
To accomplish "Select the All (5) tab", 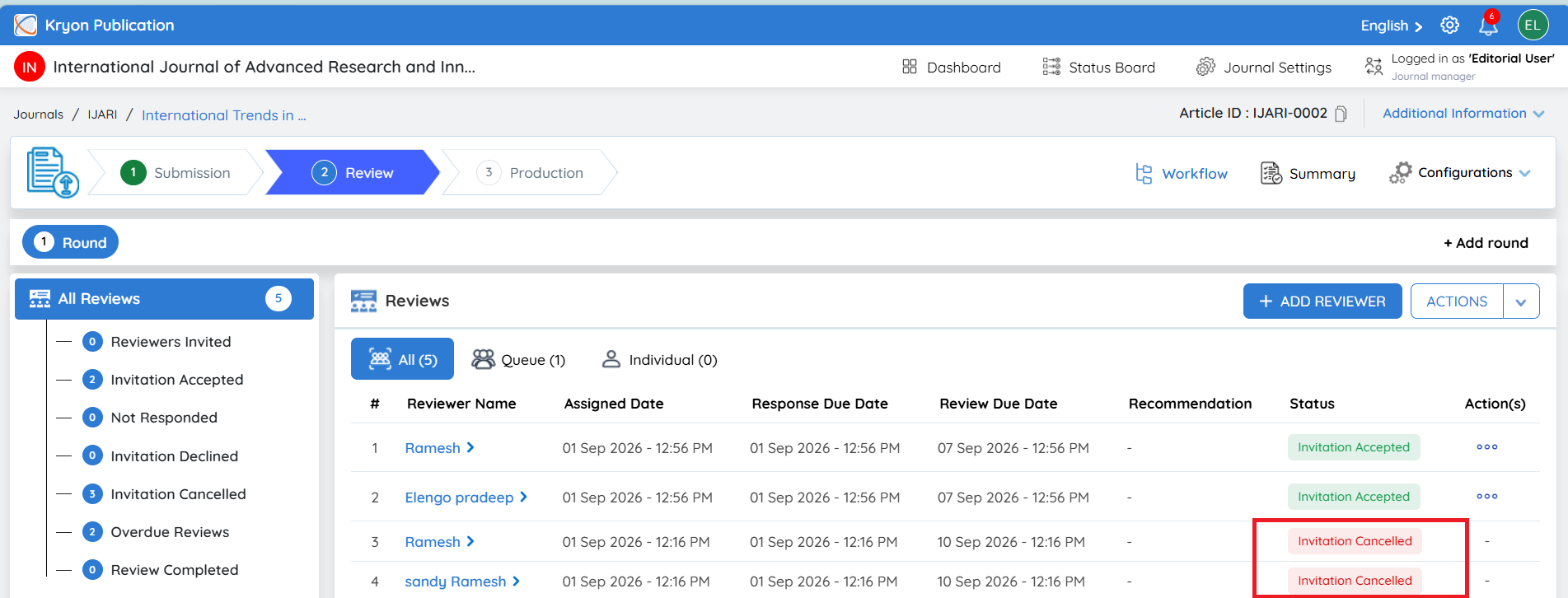I will (x=402, y=359).
